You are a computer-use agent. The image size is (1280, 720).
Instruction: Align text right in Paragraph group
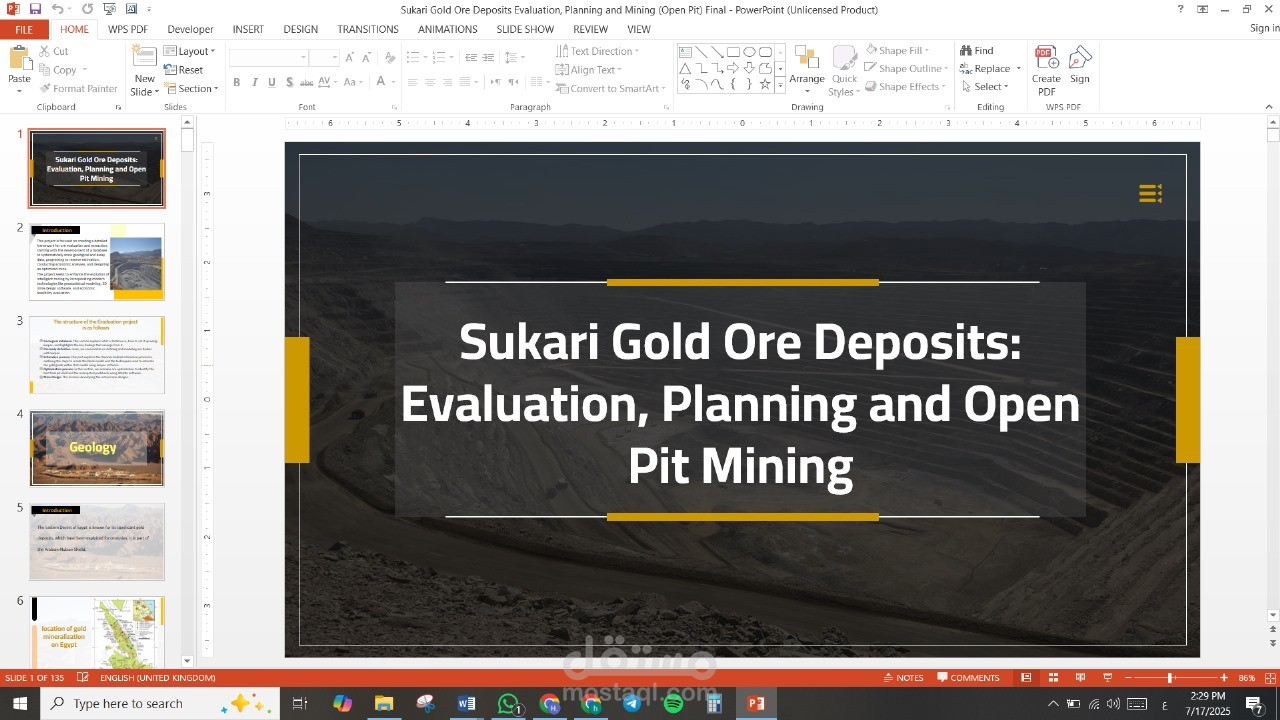tap(447, 83)
